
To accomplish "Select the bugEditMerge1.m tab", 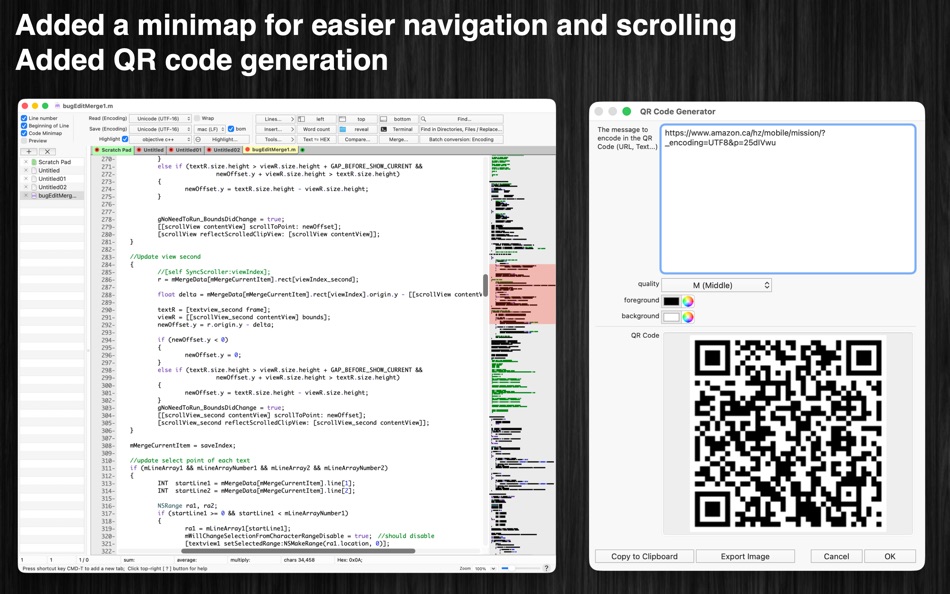I will point(271,150).
